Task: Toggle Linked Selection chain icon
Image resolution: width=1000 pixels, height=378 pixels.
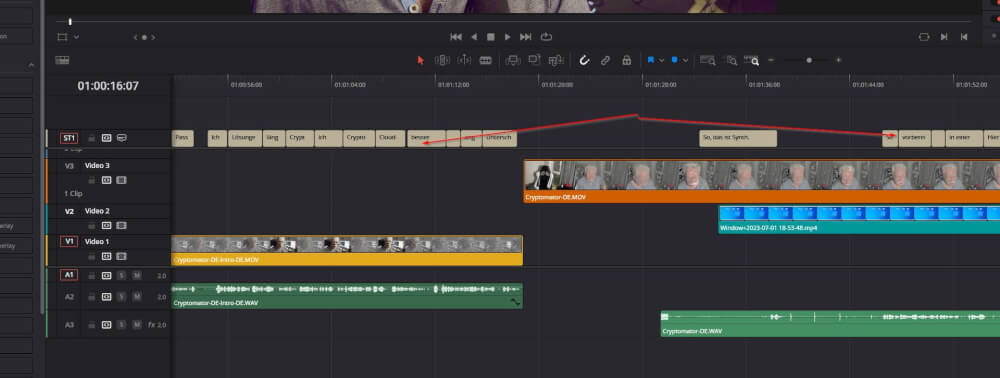Action: pyautogui.click(x=606, y=60)
